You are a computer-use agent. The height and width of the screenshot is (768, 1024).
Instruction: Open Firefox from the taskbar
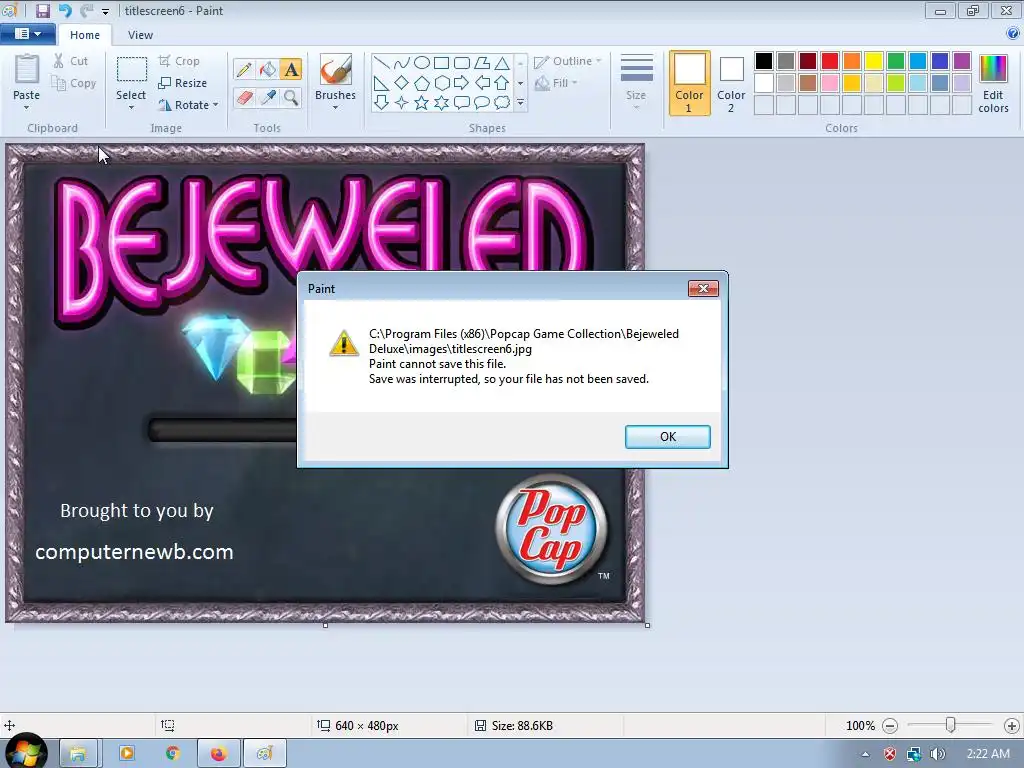click(218, 754)
